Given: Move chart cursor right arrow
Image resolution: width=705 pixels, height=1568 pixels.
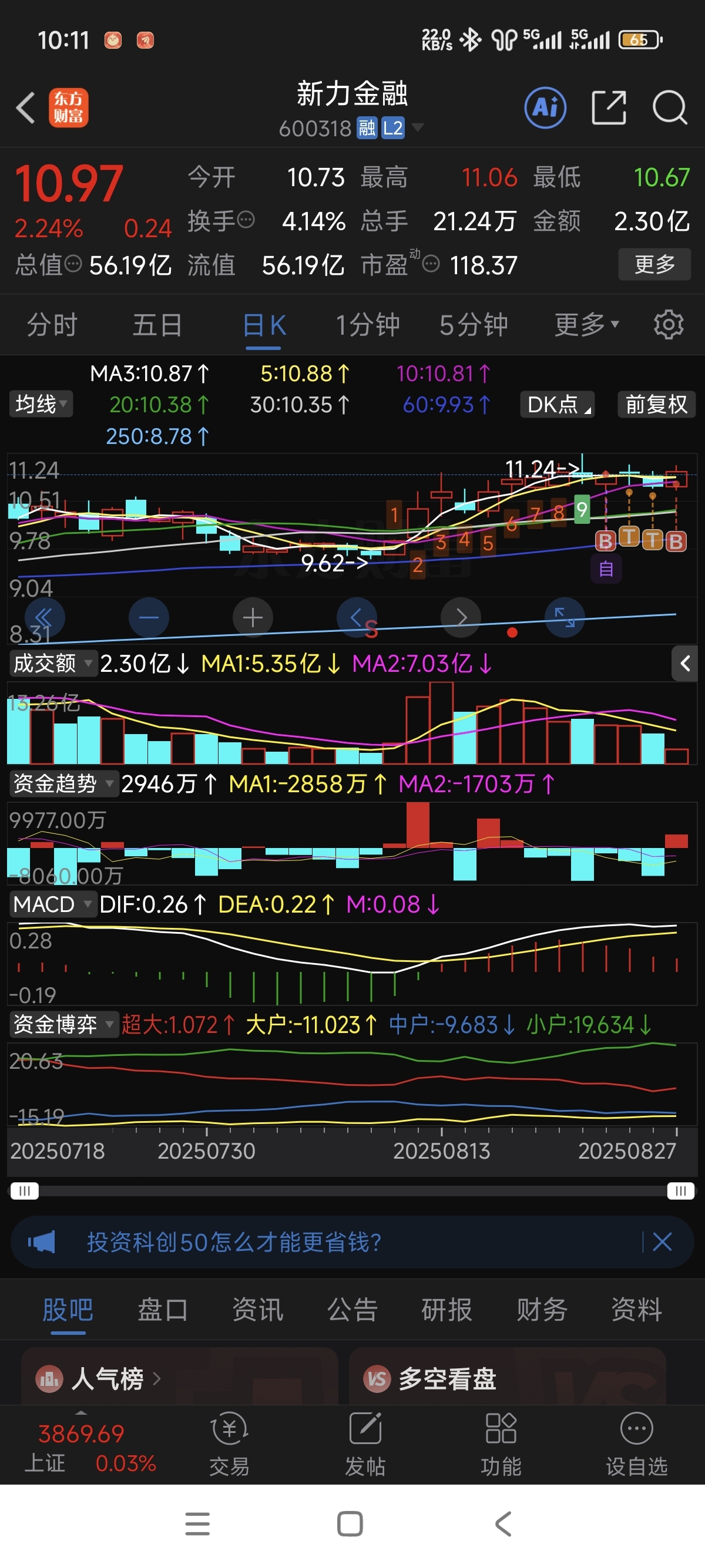Looking at the screenshot, I should [x=461, y=618].
